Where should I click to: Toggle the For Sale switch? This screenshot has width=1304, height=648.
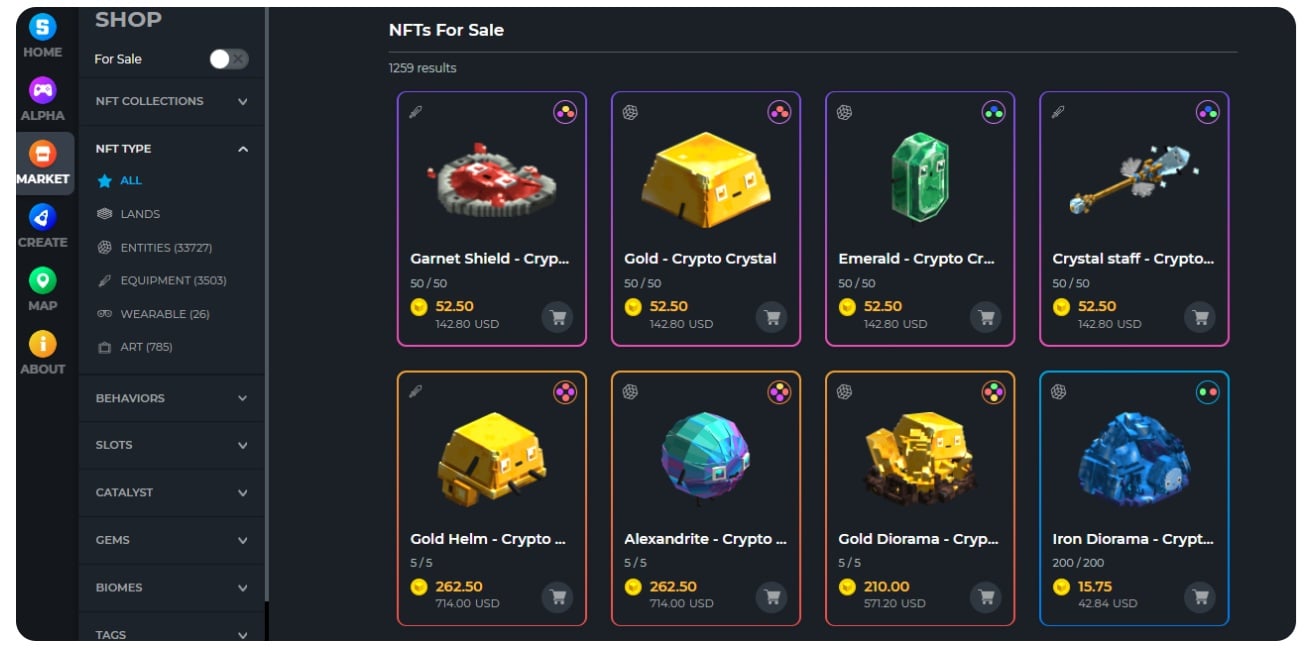[228, 59]
